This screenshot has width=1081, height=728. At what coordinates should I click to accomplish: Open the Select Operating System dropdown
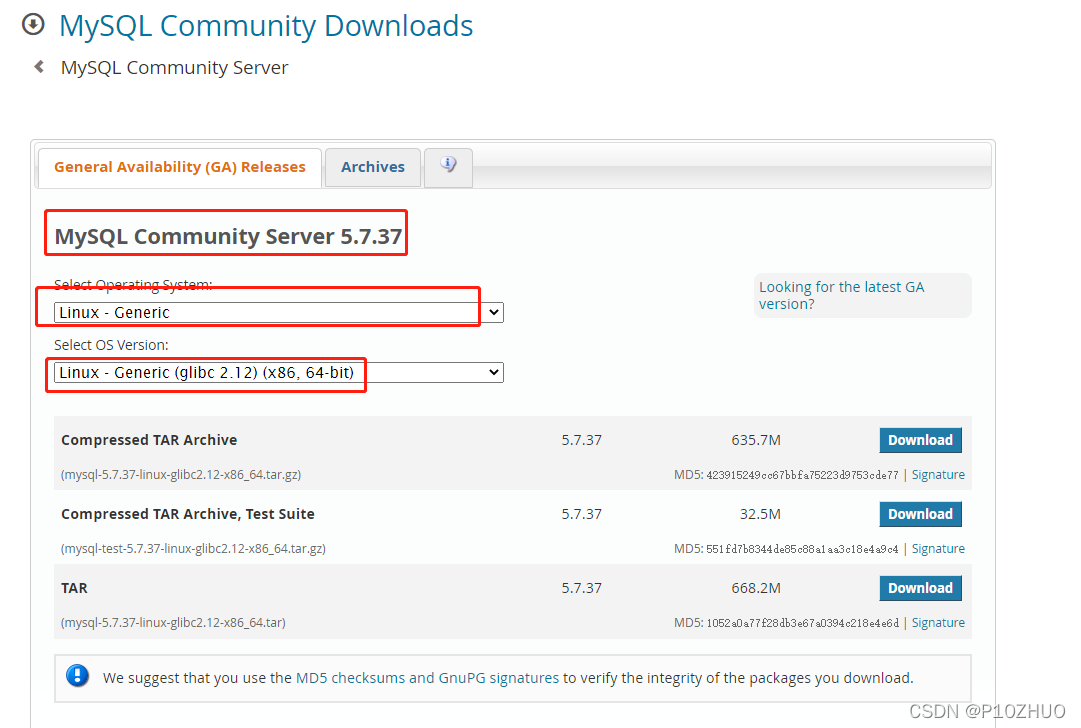click(279, 312)
